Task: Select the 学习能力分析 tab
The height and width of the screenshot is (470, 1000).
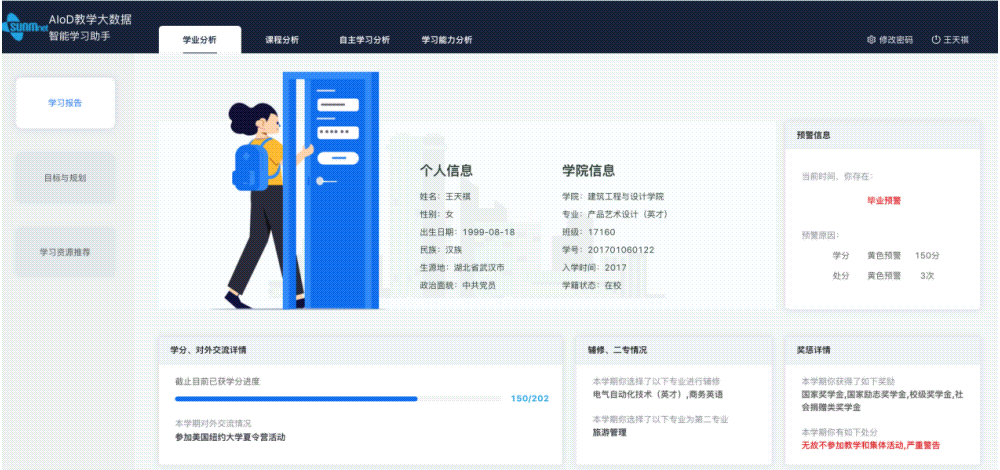Action: 446,40
